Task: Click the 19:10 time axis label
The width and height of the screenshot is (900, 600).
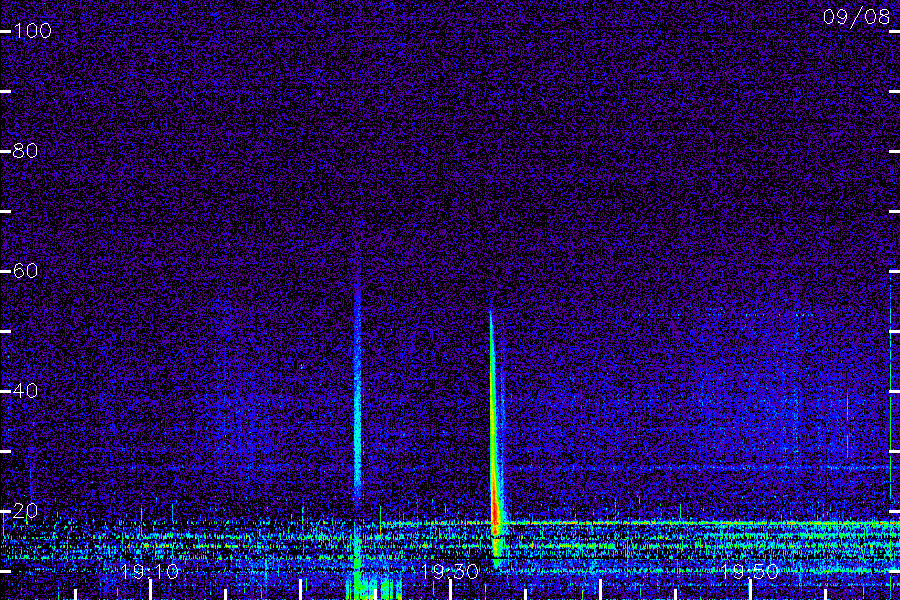Action: coord(150,571)
